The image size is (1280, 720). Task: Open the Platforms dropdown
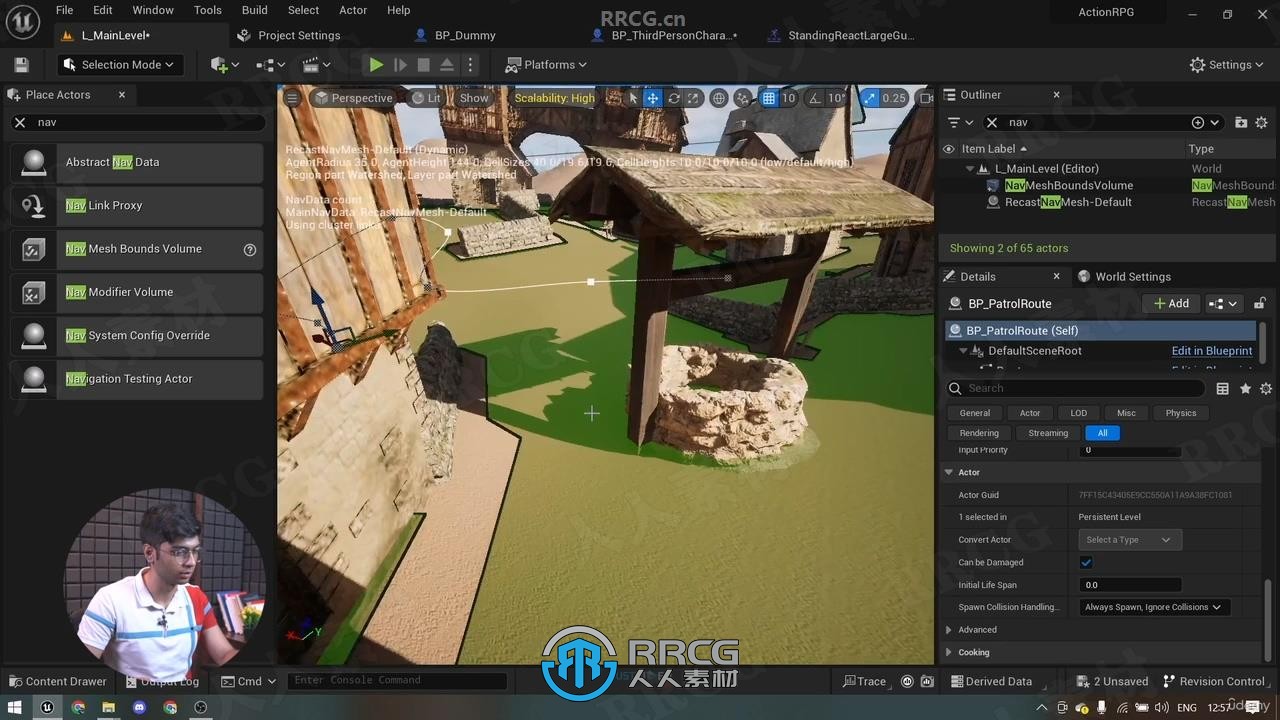(x=546, y=65)
